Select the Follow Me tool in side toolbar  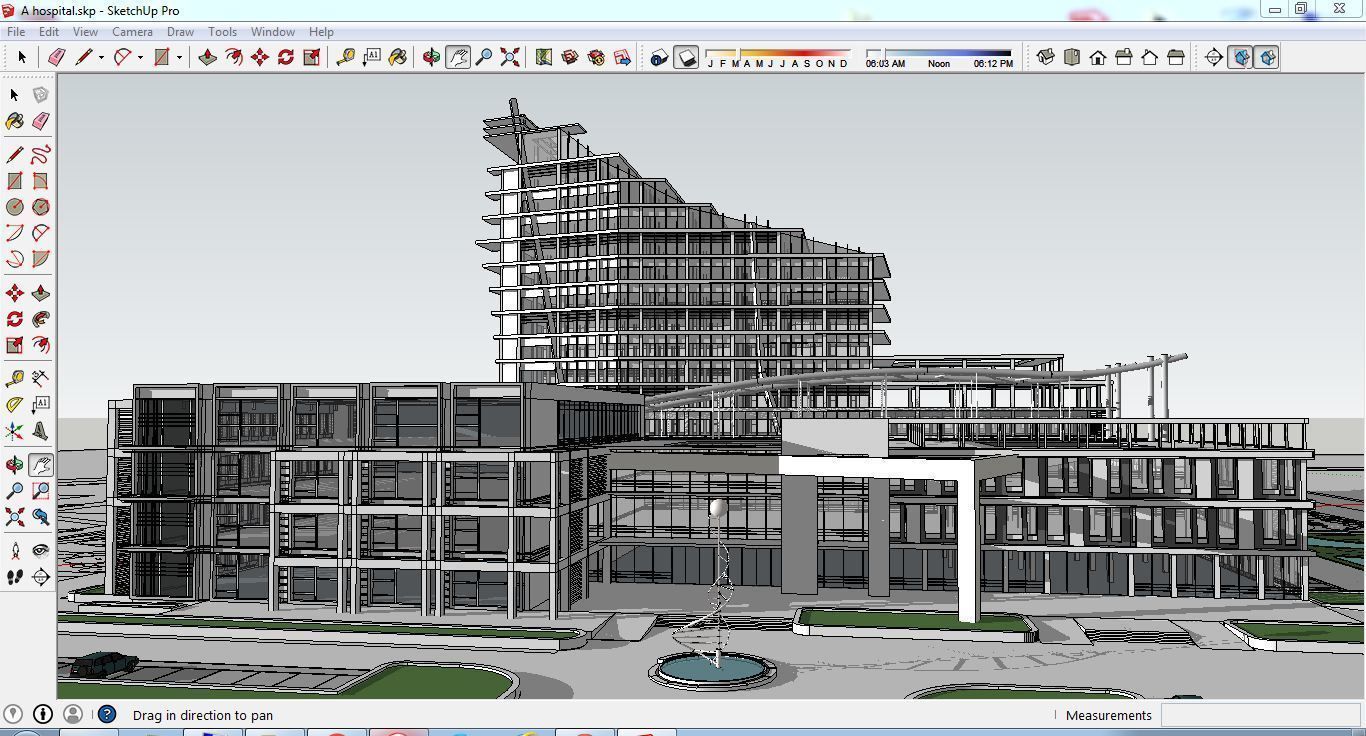click(41, 319)
